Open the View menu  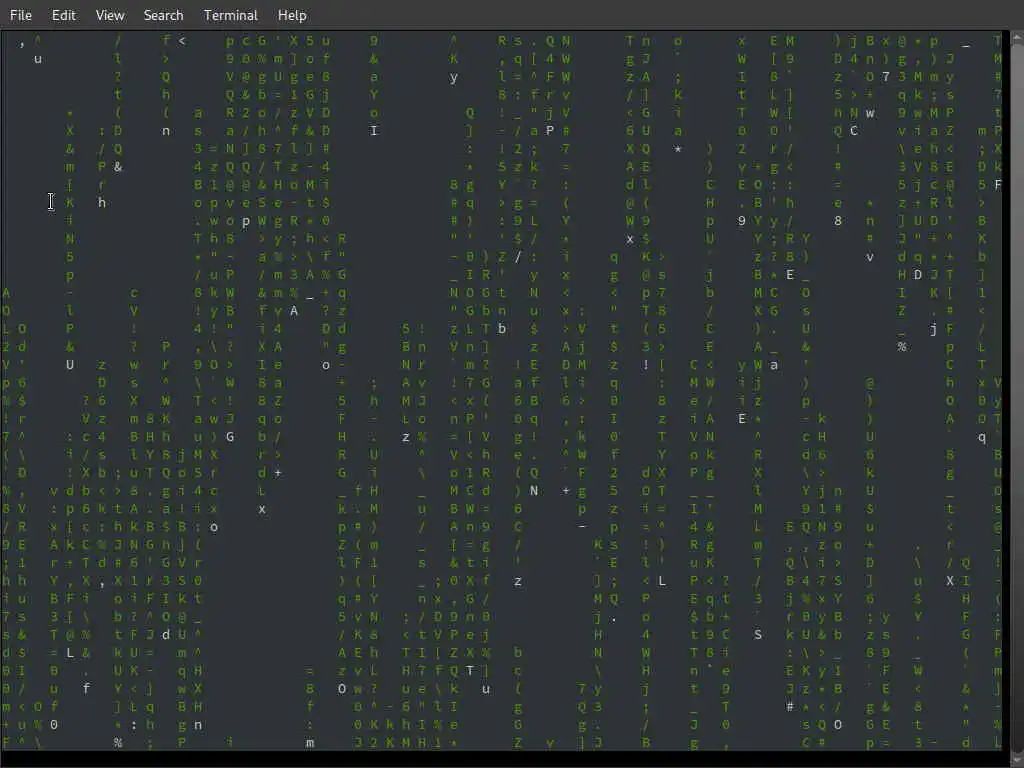click(x=110, y=15)
